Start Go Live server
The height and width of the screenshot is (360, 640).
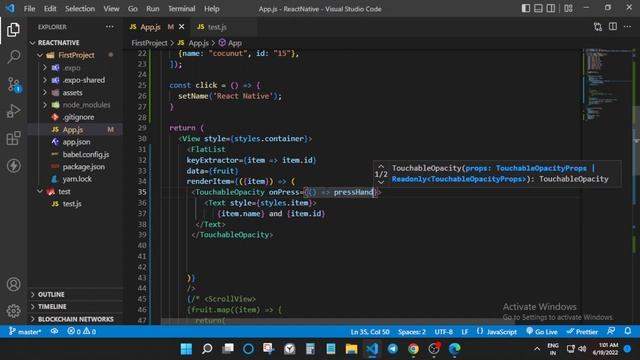[x=542, y=332]
